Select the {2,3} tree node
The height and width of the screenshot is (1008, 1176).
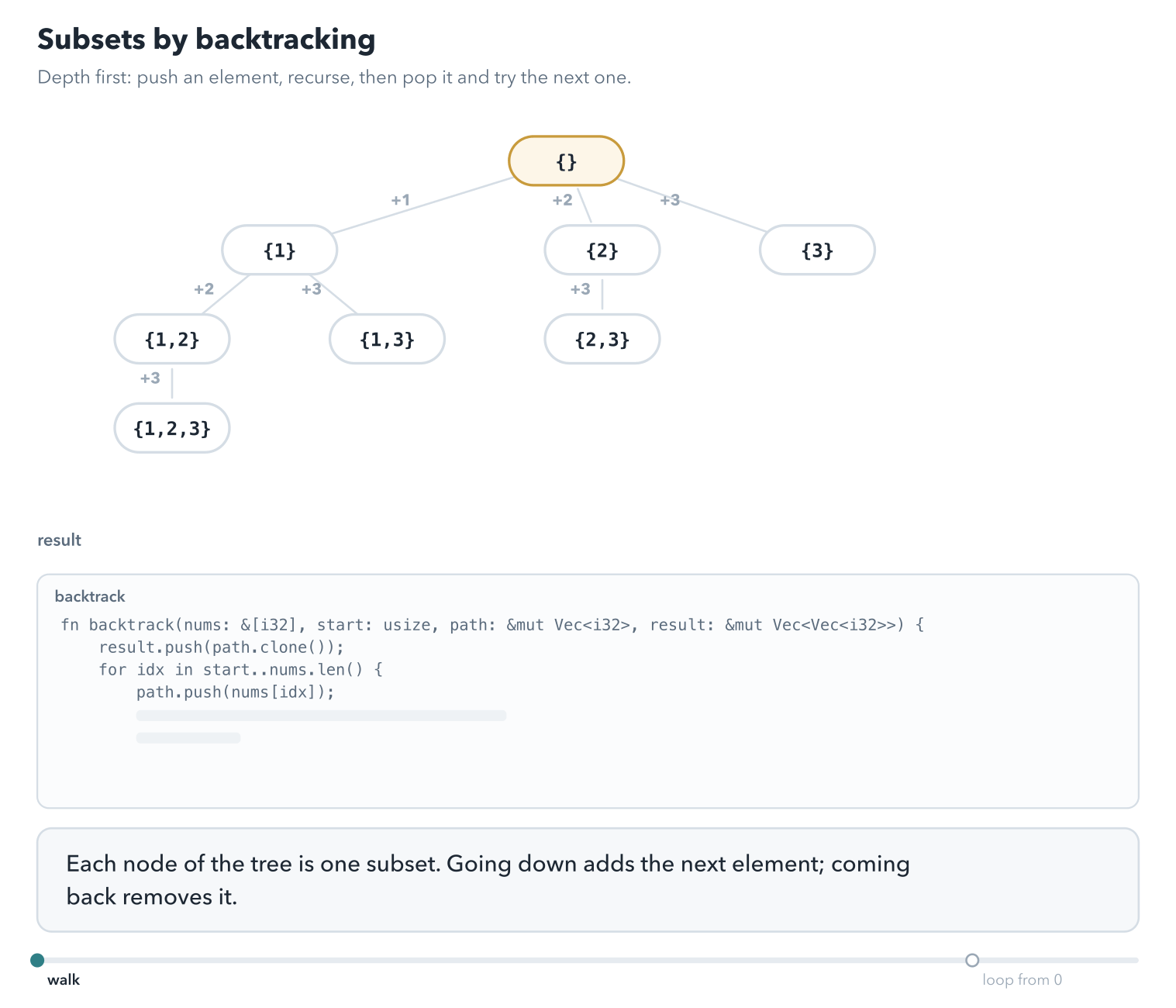[602, 340]
